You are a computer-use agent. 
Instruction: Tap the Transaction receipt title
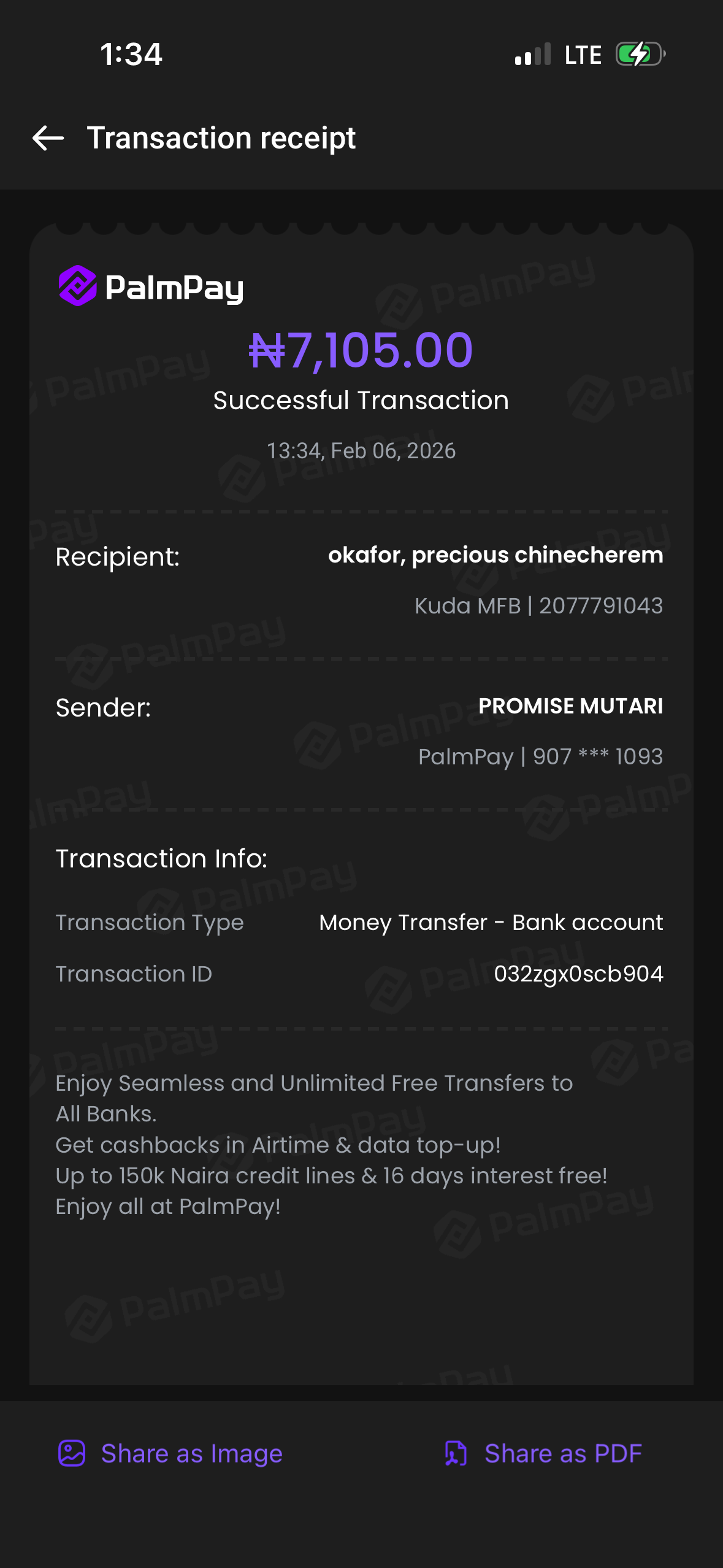pyautogui.click(x=221, y=138)
